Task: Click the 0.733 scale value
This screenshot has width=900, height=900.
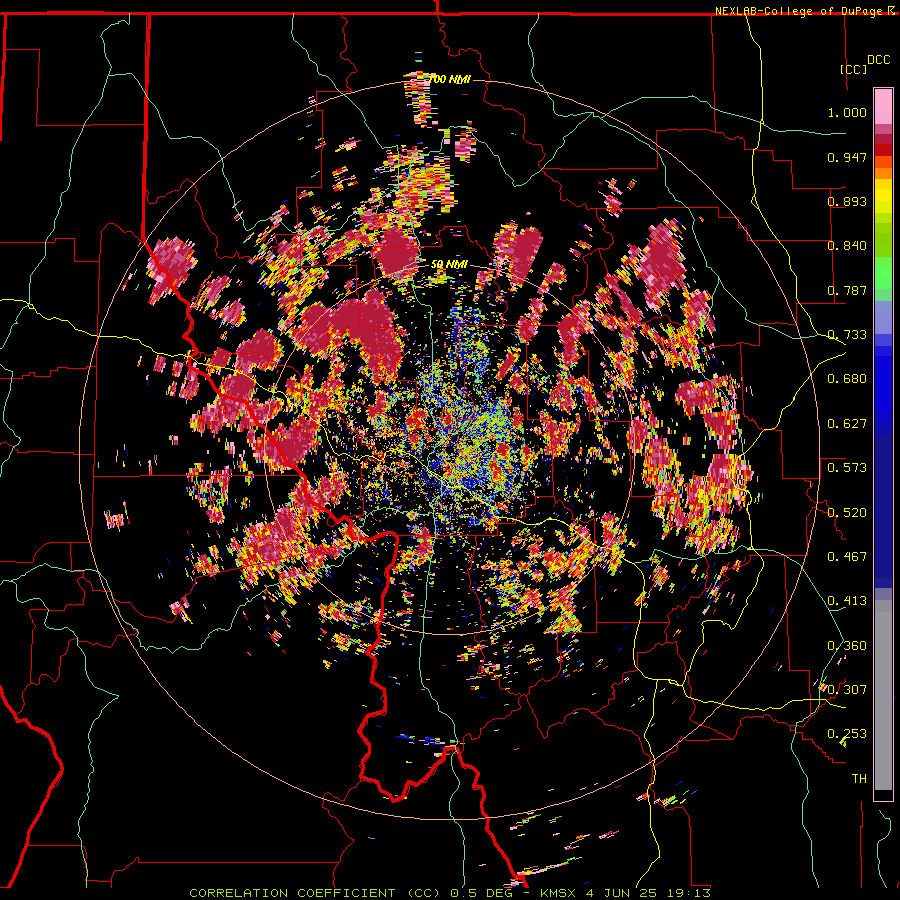Action: (847, 335)
